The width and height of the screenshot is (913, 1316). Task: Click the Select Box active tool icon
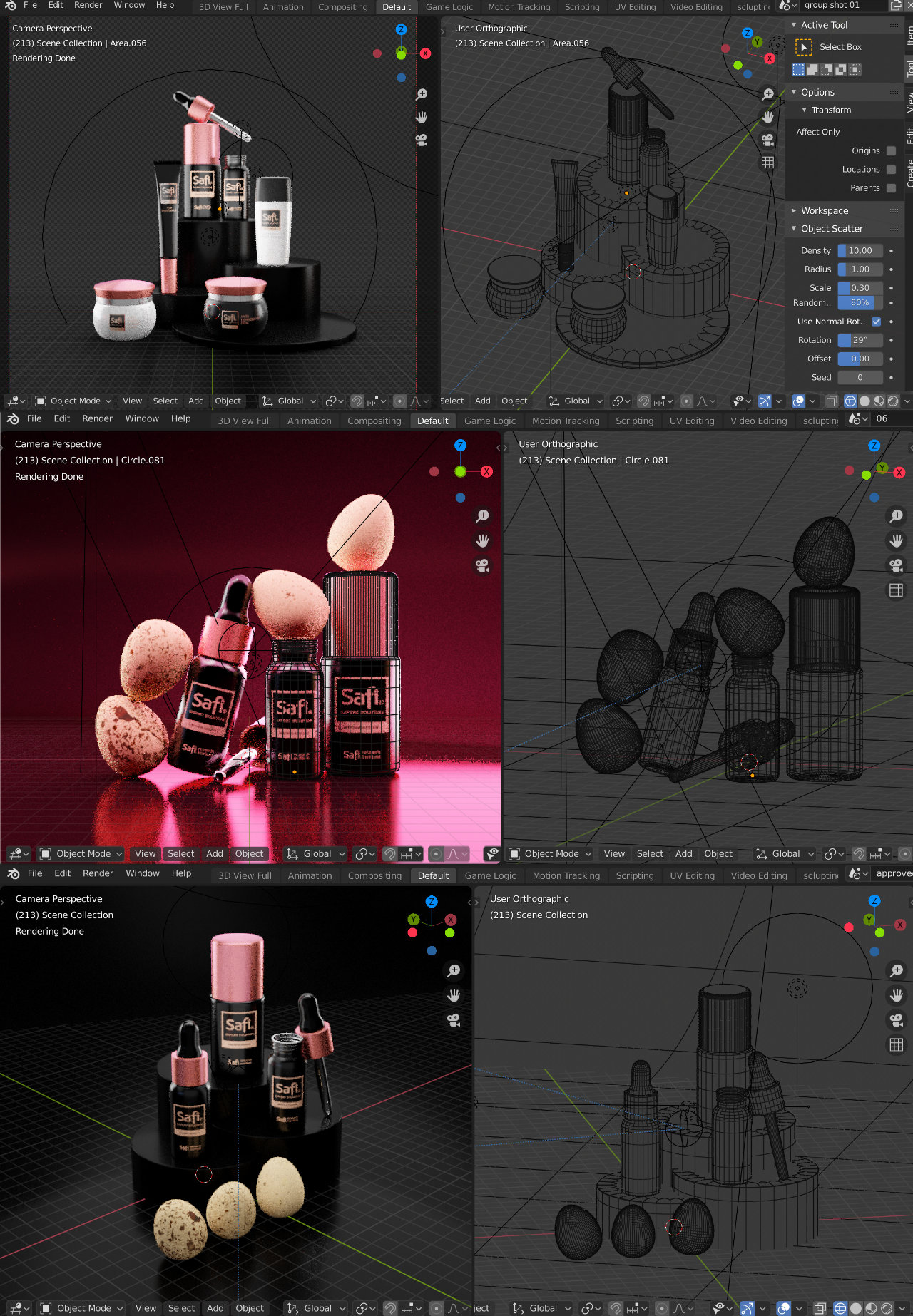[x=803, y=47]
